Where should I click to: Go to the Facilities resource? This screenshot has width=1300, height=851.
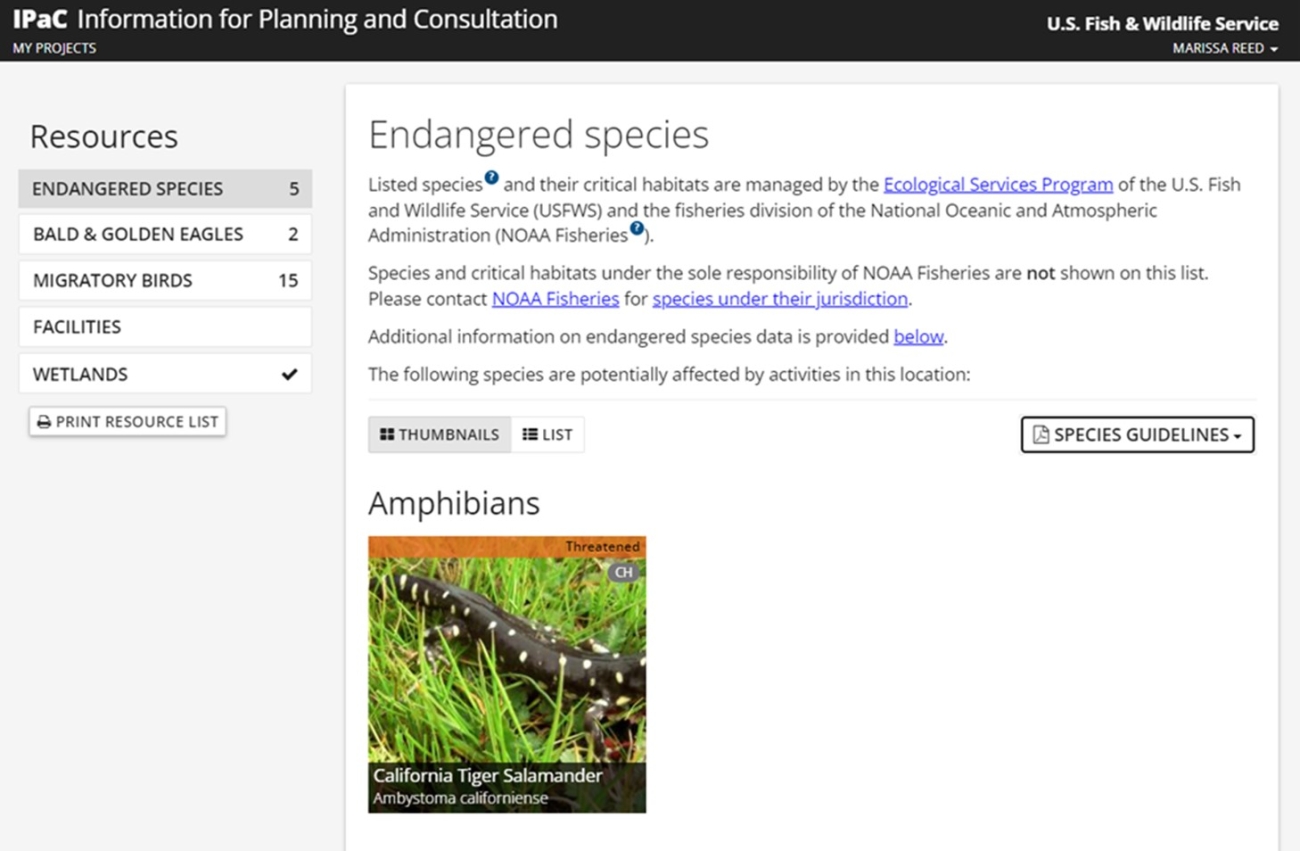[x=165, y=327]
